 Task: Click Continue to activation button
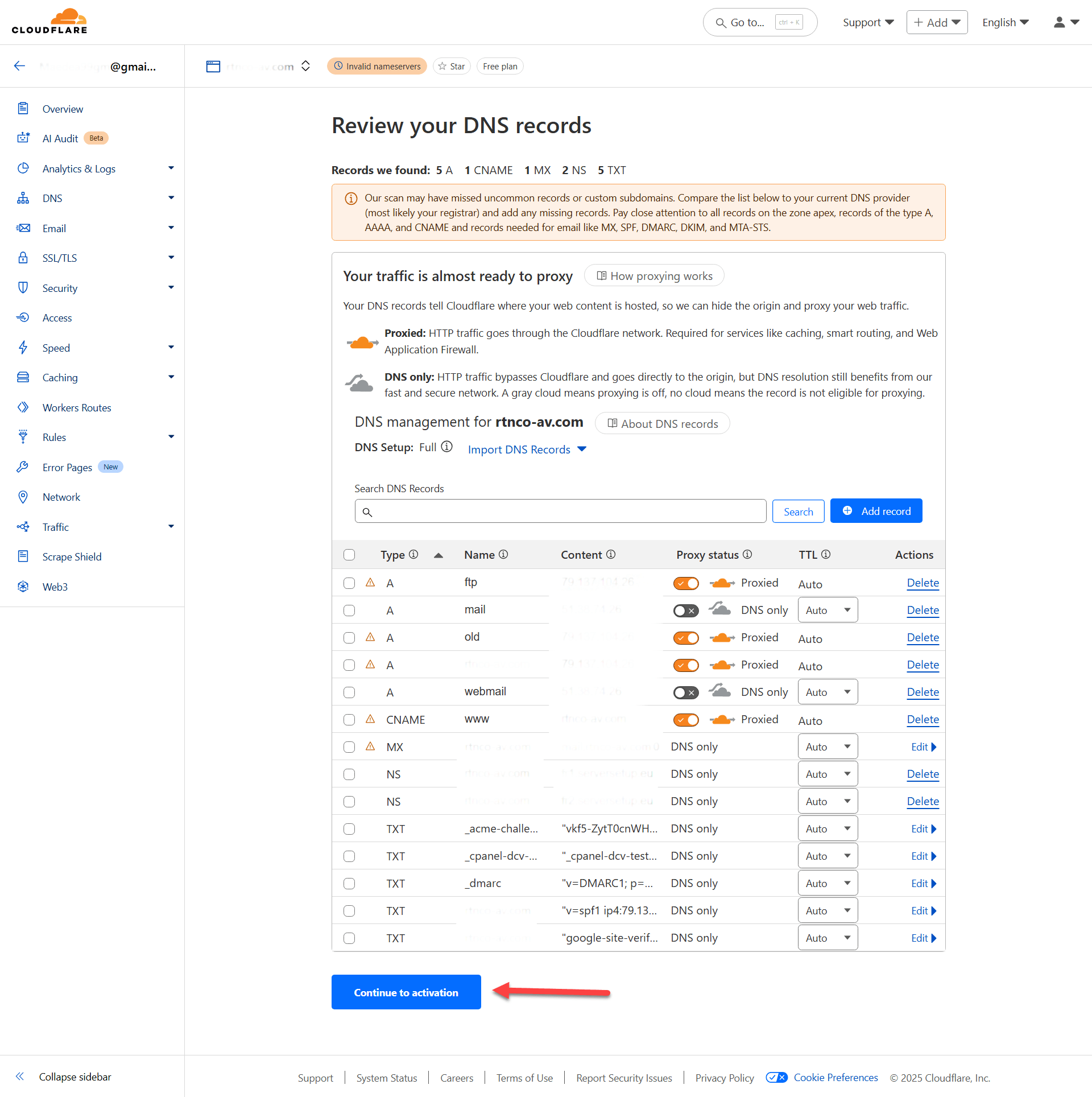(406, 992)
